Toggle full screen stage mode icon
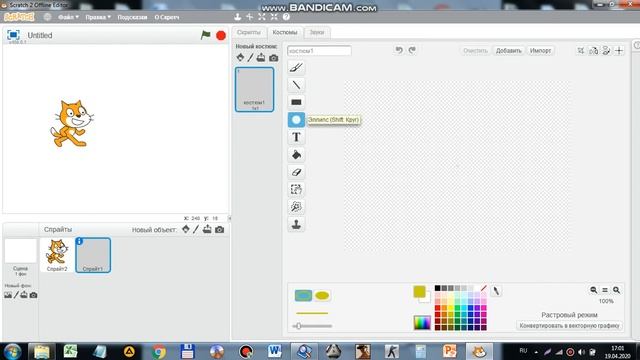Viewport: 640px width, 360px height. pos(13,35)
